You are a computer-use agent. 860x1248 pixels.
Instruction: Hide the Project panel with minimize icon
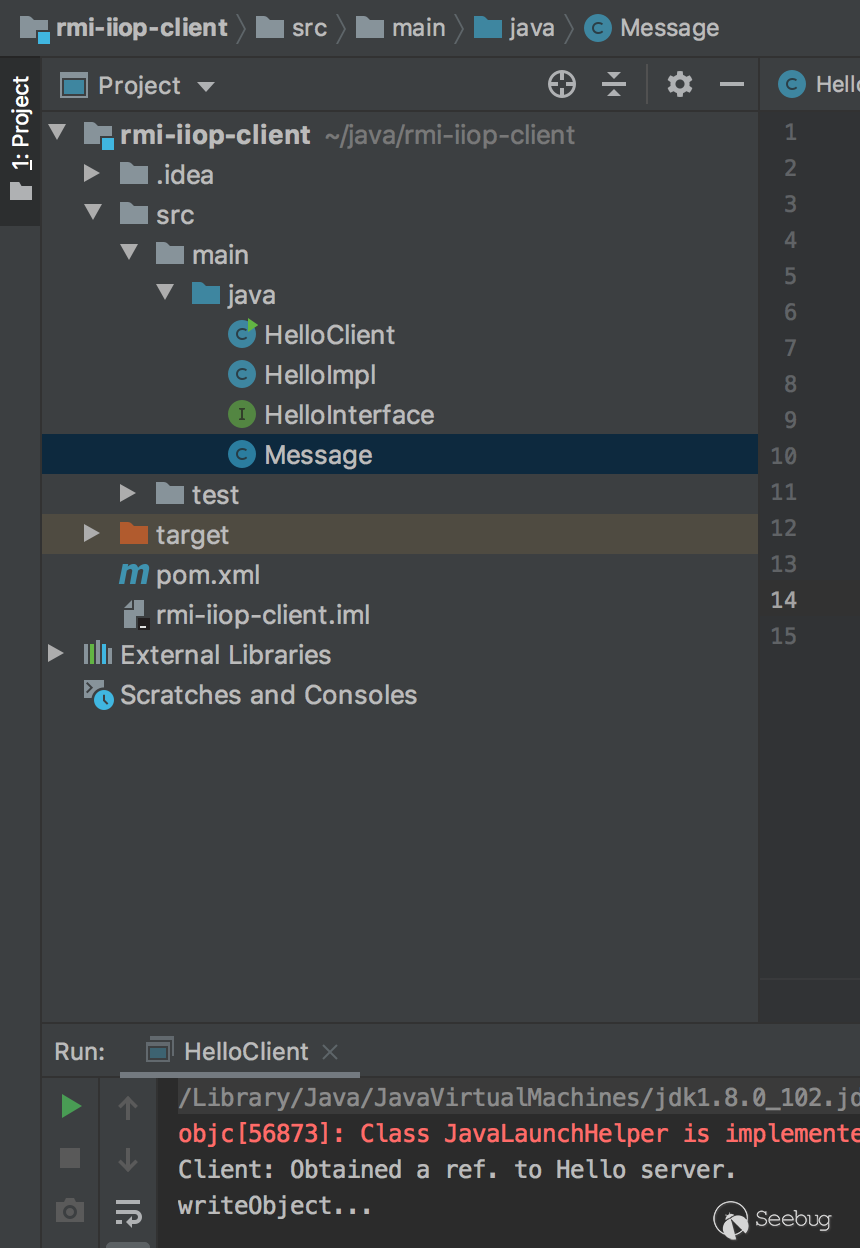pos(732,85)
